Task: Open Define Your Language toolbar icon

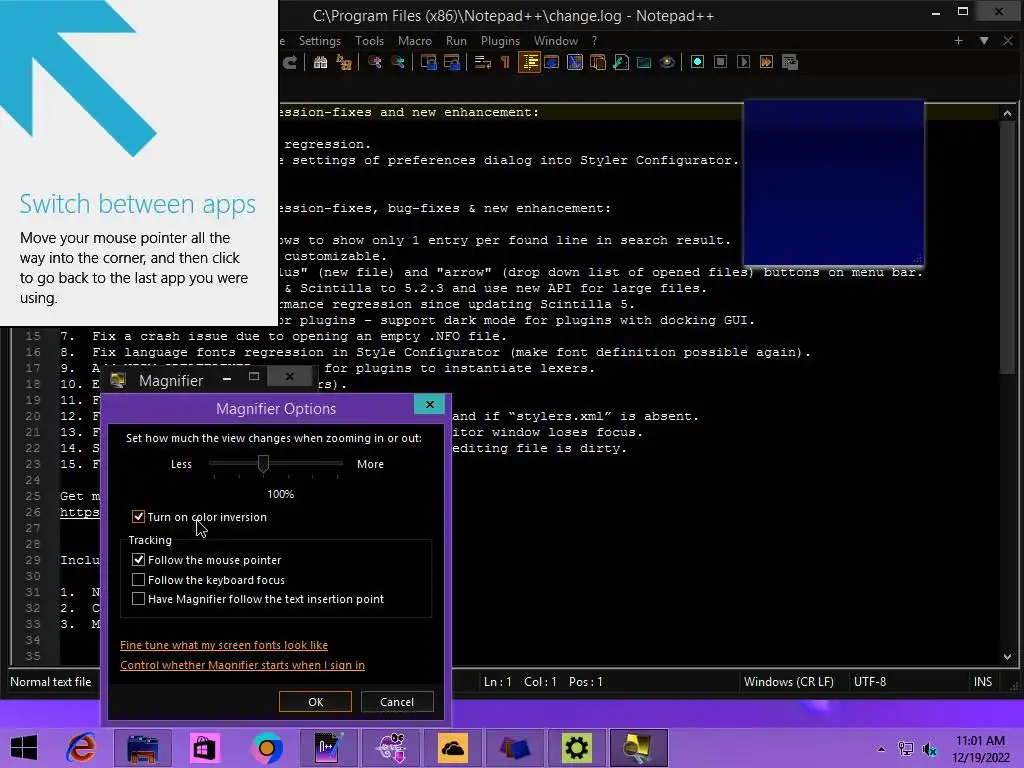Action: click(x=552, y=62)
